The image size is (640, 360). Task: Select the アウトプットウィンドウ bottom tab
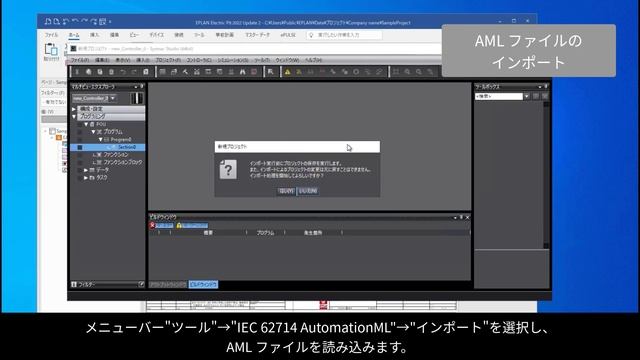pyautogui.click(x=168, y=284)
